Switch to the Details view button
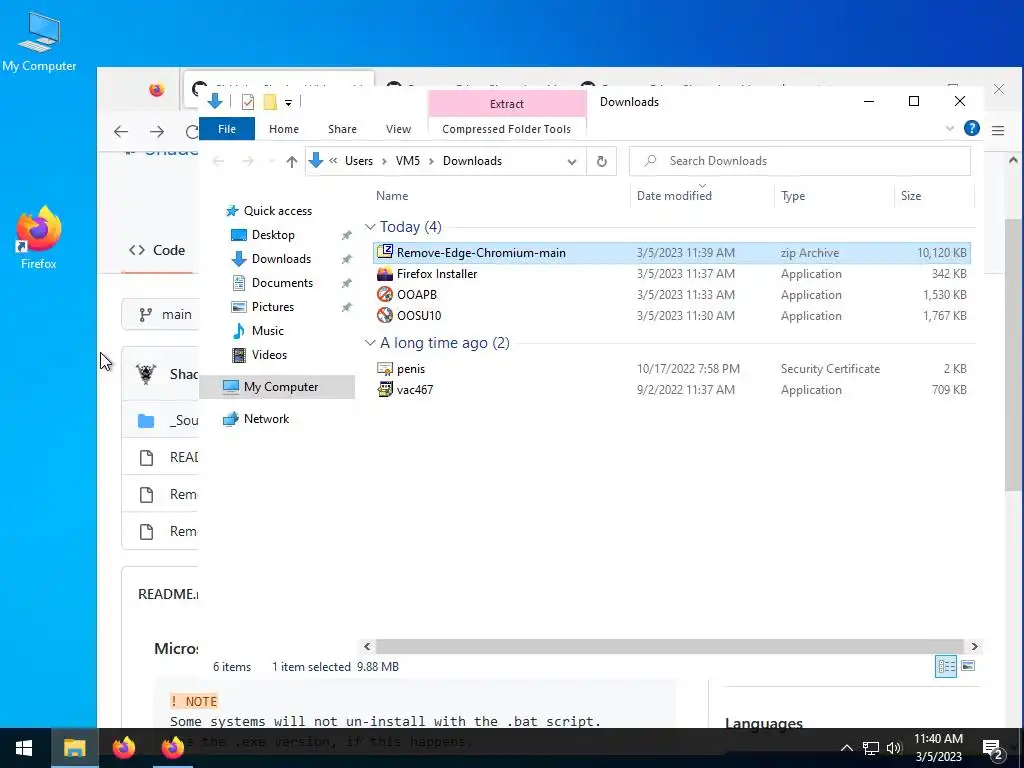 pos(946,666)
